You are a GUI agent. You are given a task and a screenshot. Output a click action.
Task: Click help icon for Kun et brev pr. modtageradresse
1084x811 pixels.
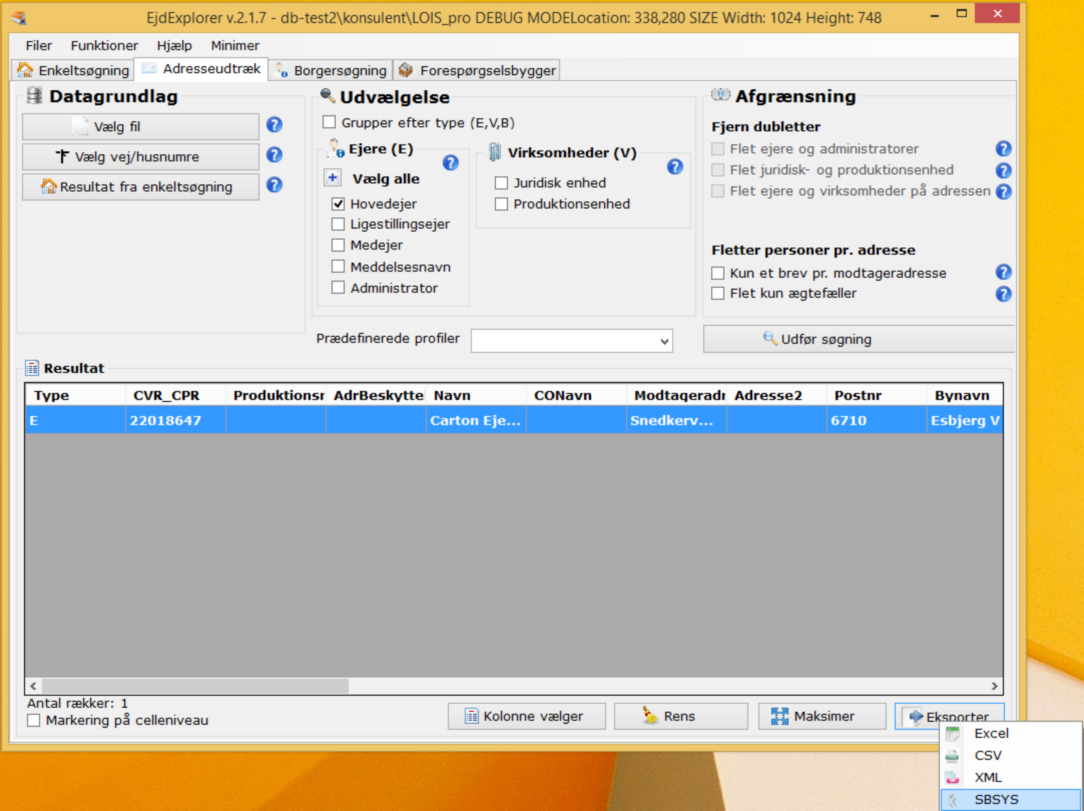1003,272
